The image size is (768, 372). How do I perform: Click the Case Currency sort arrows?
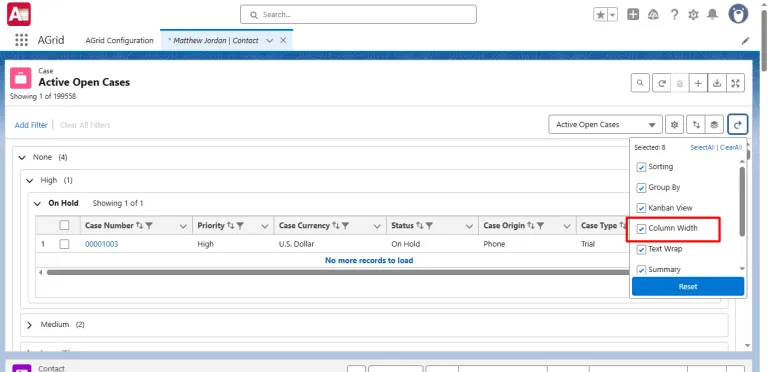tap(336, 226)
